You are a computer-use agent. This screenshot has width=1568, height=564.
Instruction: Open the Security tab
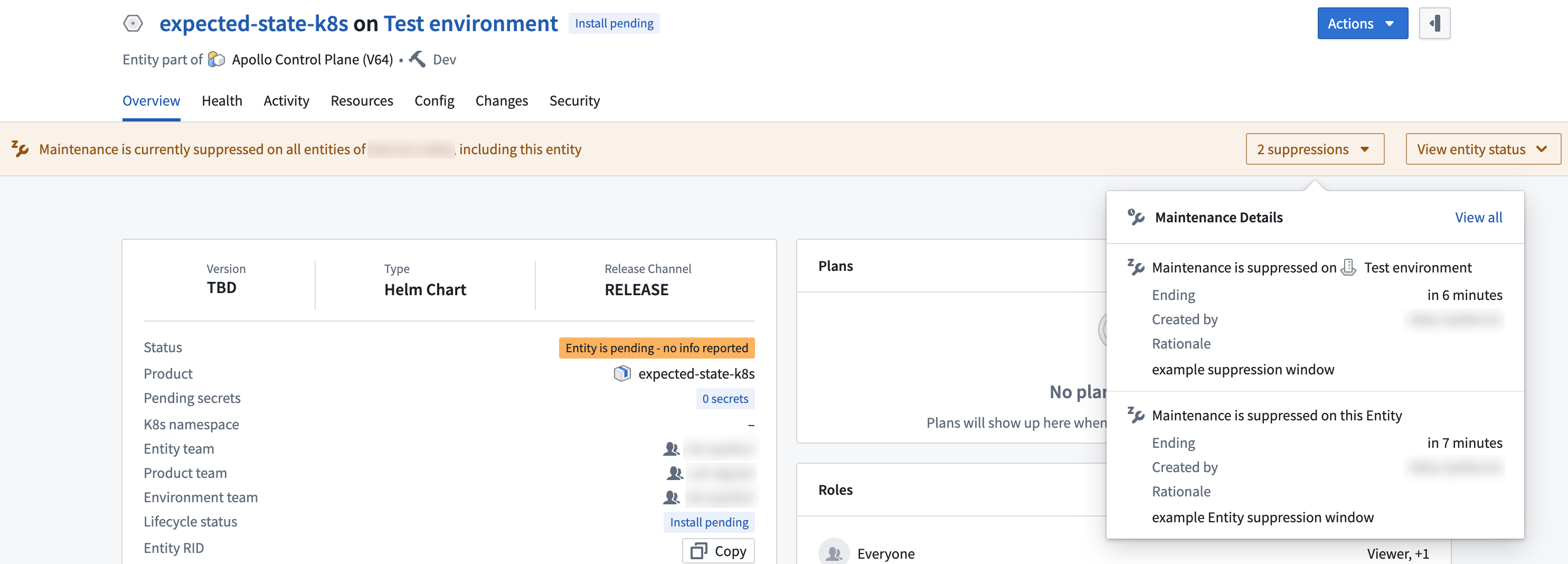574,100
